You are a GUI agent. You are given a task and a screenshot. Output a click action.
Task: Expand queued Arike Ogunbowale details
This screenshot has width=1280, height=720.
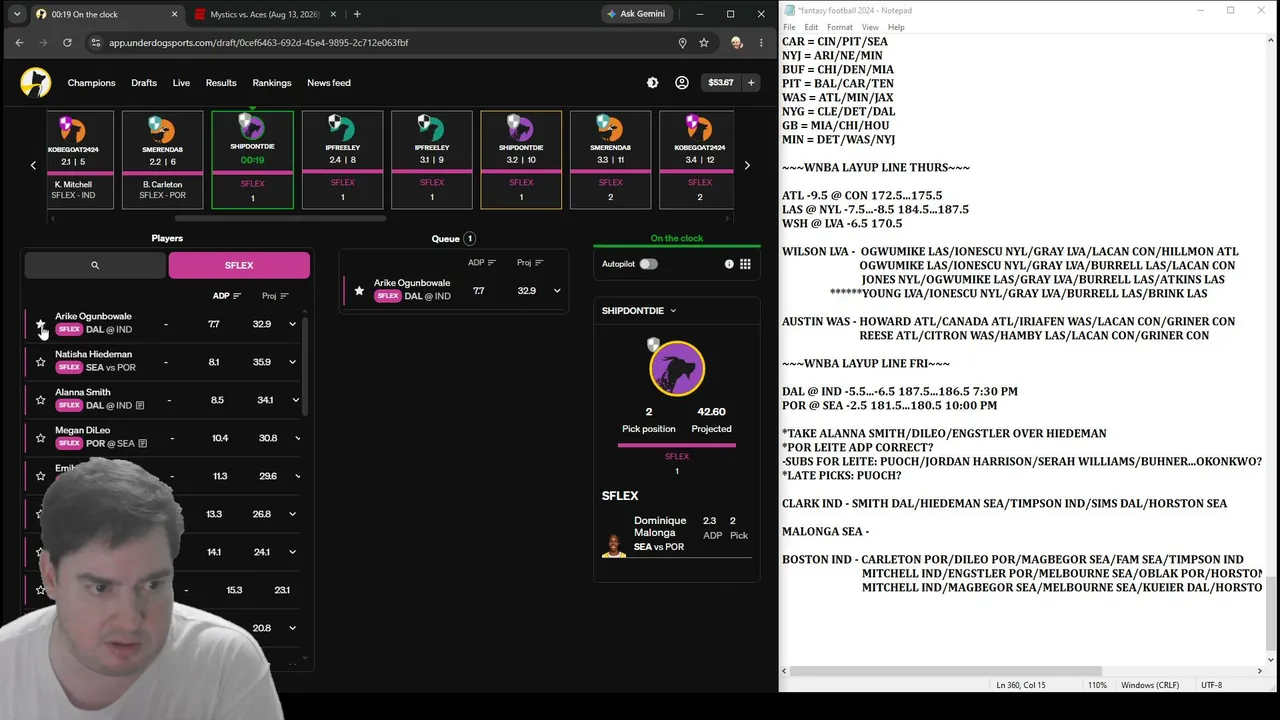coord(557,291)
